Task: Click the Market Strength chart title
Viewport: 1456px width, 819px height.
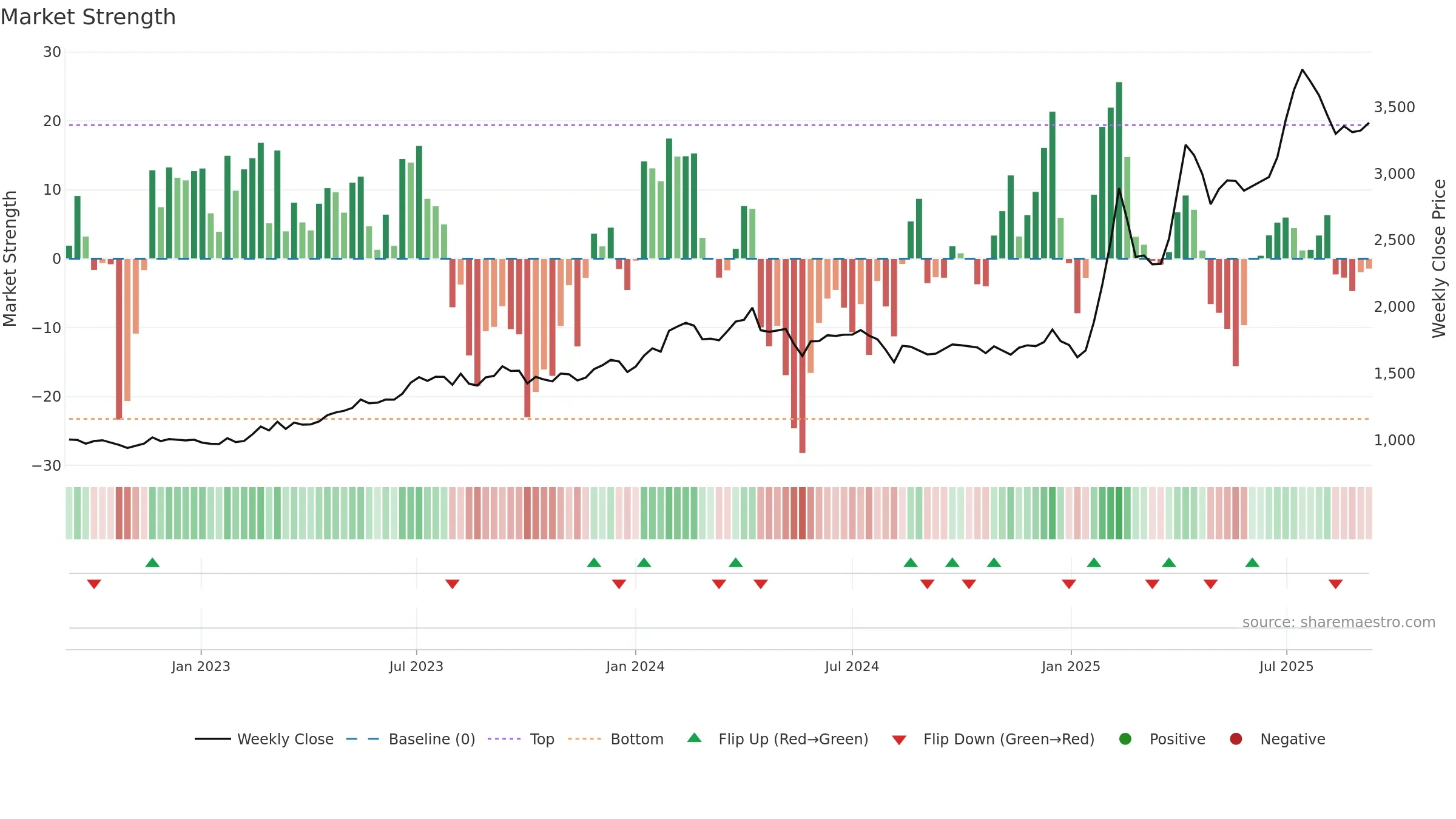Action: [x=88, y=17]
